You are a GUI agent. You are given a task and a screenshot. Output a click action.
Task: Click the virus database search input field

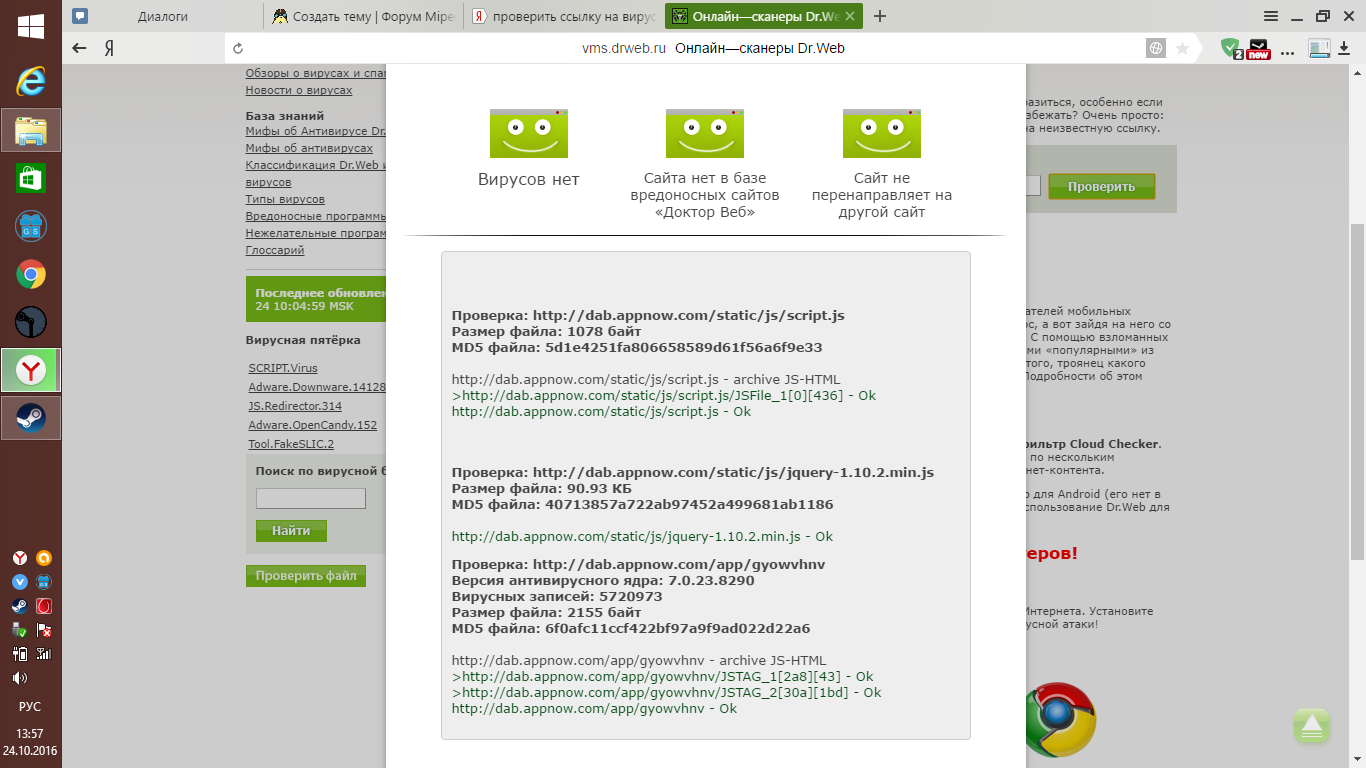(311, 498)
